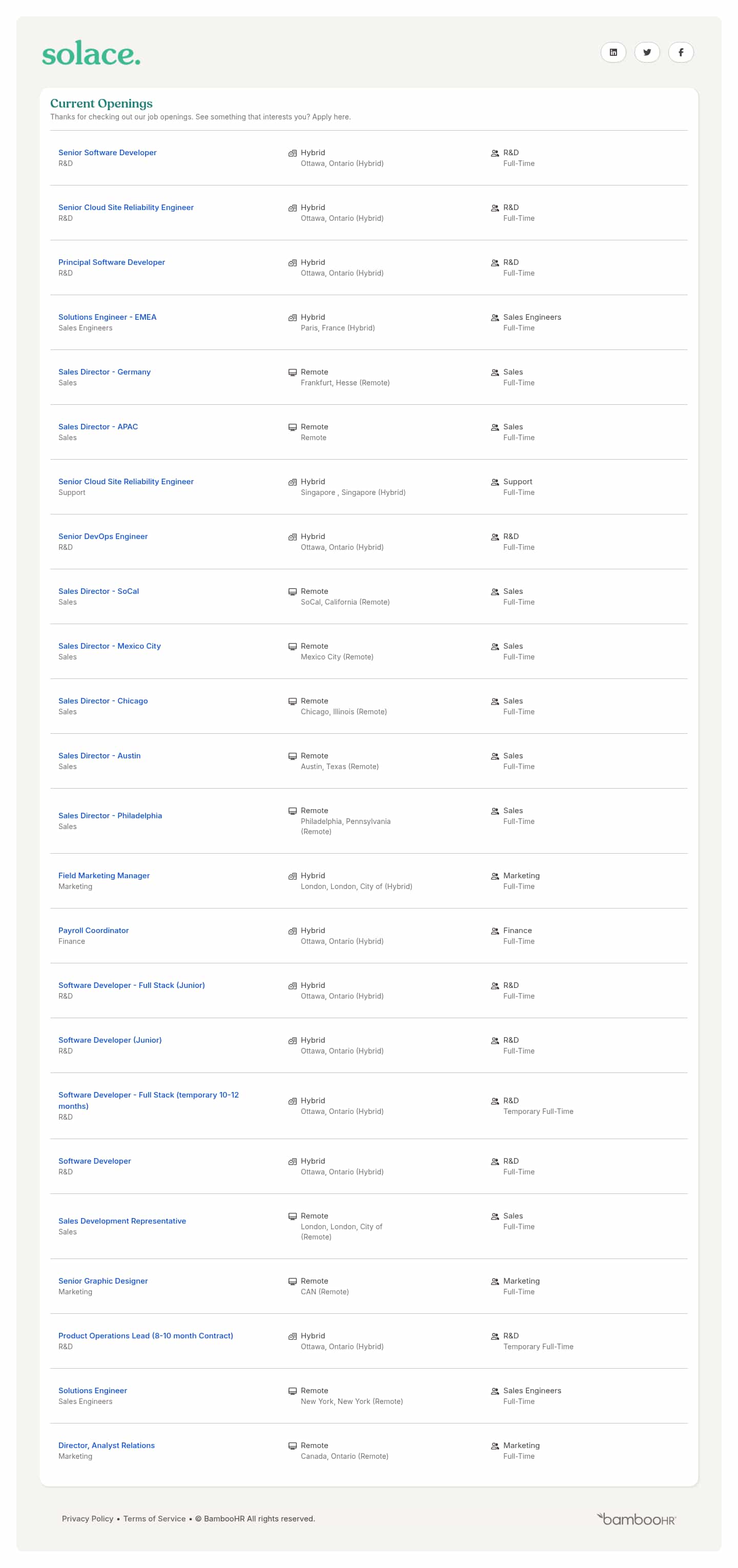Image resolution: width=738 pixels, height=1568 pixels.
Task: Open the Facebook social icon
Action: point(681,52)
